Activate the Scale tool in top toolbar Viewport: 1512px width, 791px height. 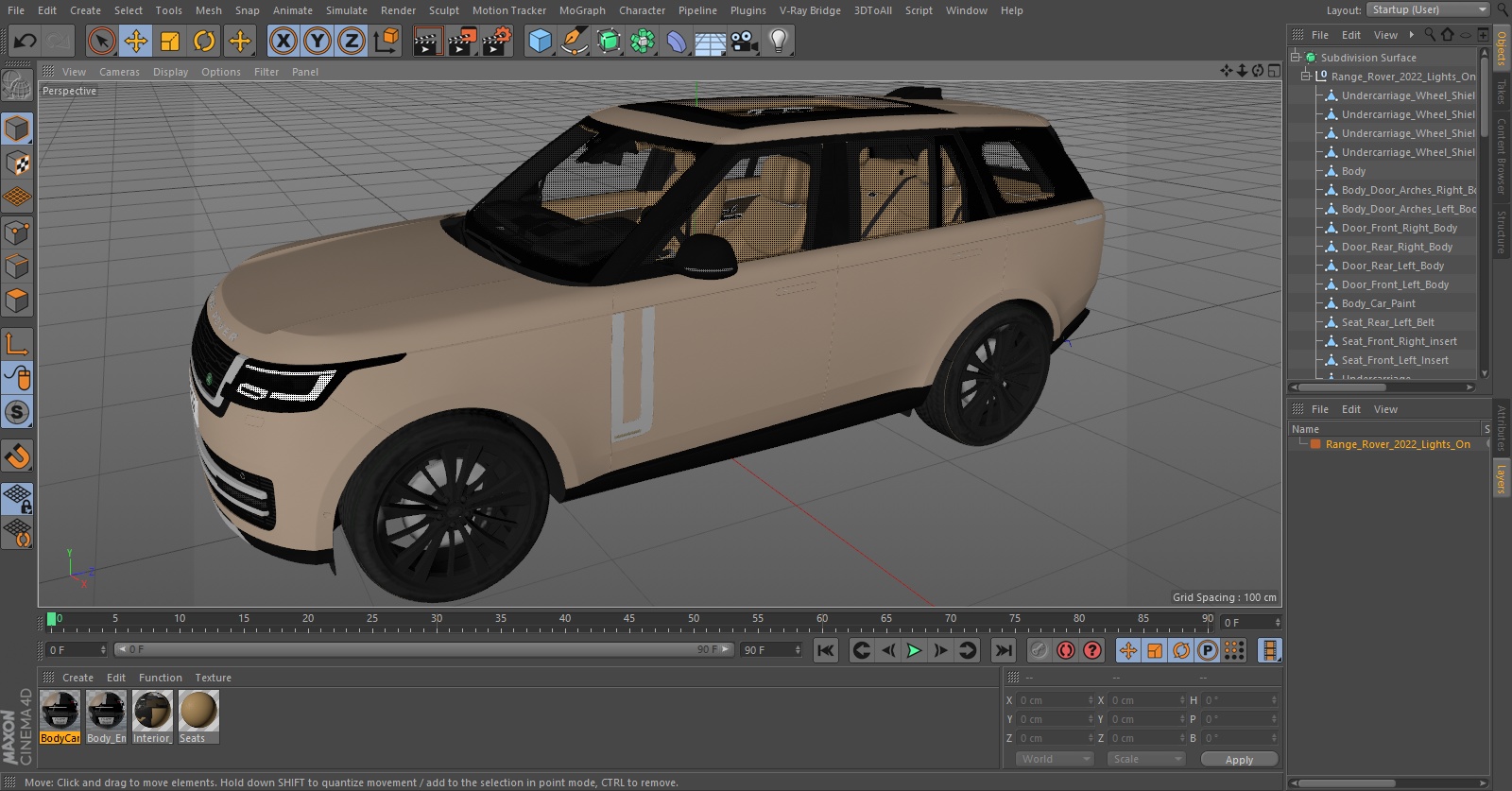pyautogui.click(x=170, y=41)
